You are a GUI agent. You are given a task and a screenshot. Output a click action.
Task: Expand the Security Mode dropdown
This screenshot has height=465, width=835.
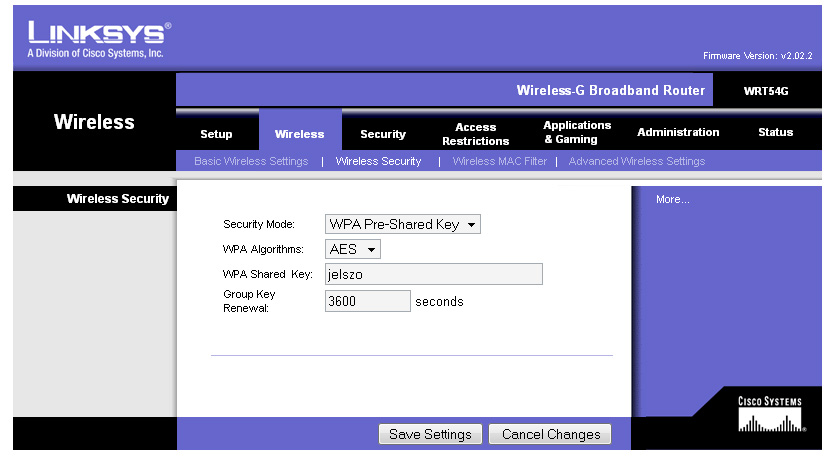tap(403, 224)
